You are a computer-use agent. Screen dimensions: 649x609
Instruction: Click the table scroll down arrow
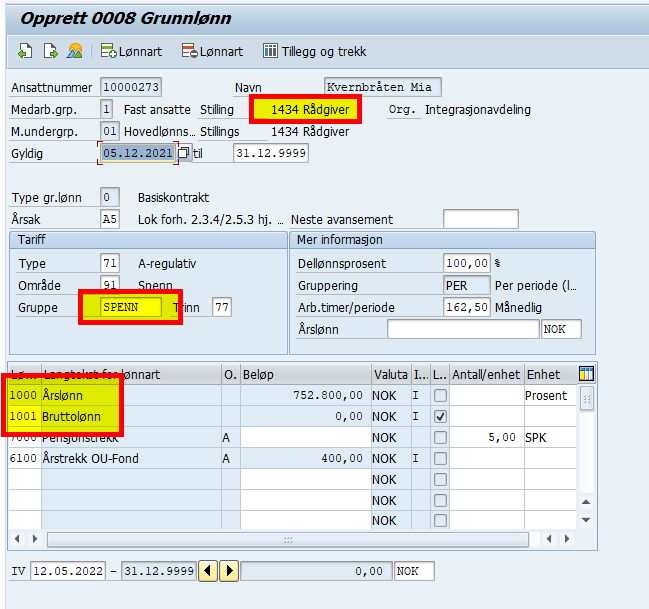pyautogui.click(x=586, y=520)
